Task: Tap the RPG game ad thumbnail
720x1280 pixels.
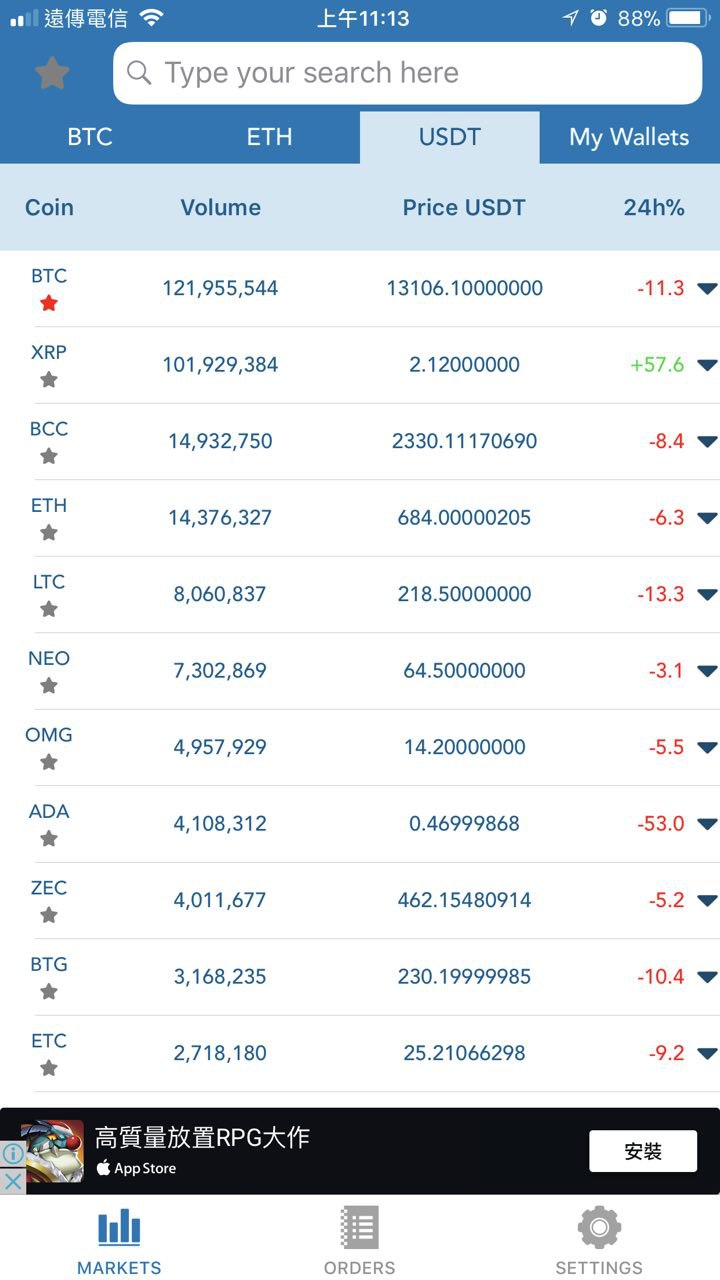Action: point(53,1151)
